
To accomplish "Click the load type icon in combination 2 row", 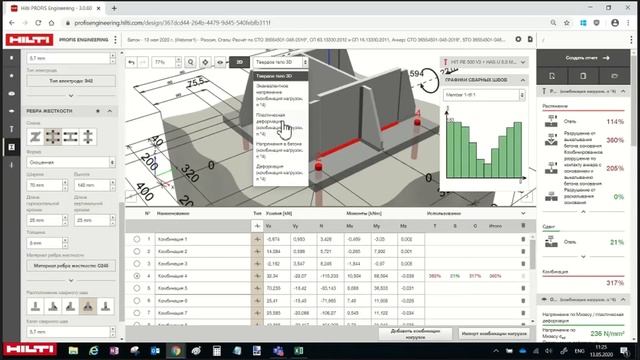I will (x=257, y=251).
